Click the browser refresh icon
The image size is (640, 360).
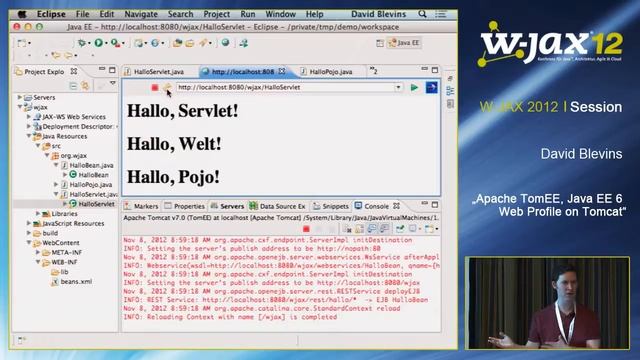coord(167,87)
